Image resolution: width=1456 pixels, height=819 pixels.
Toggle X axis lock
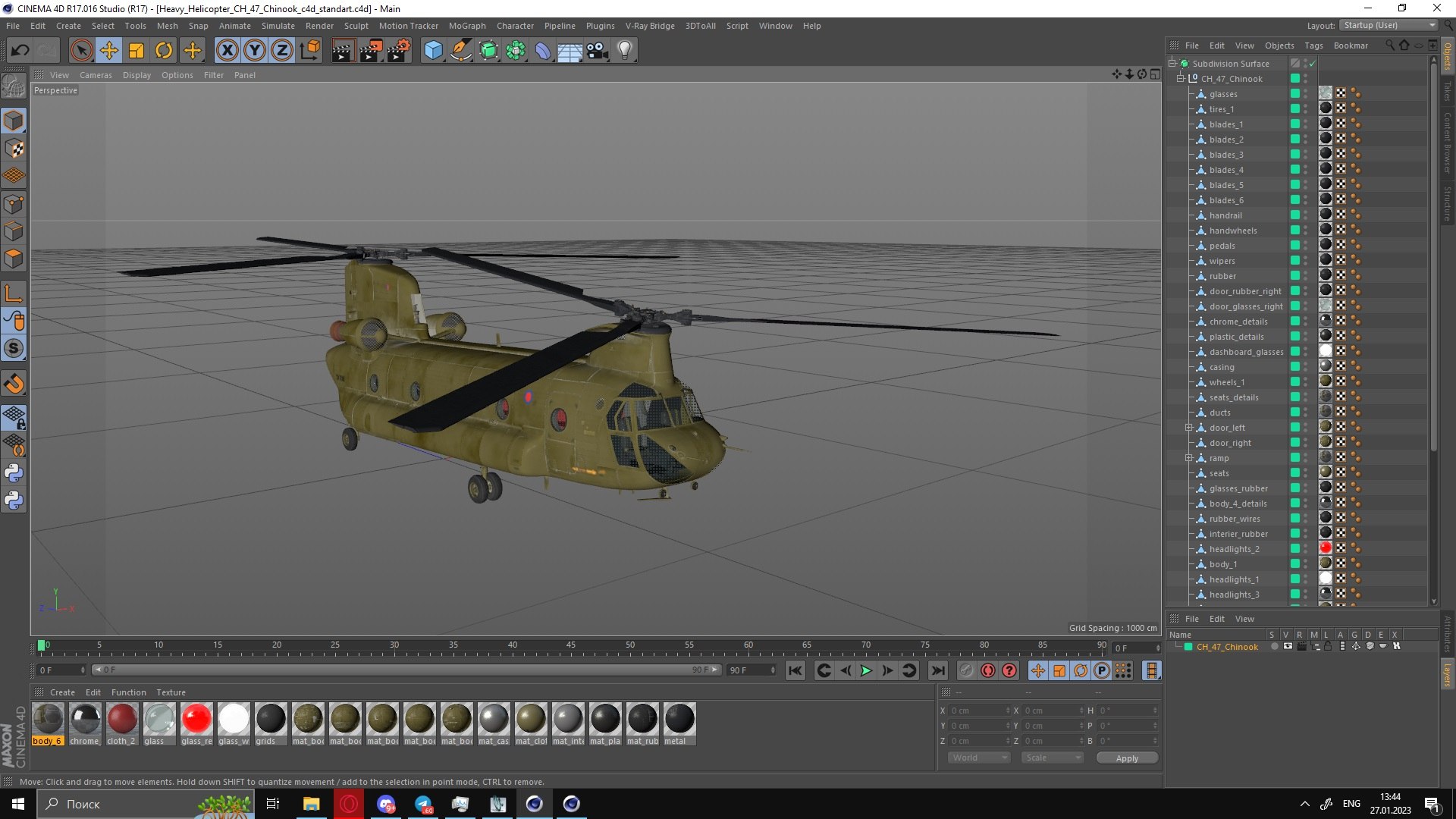pyautogui.click(x=227, y=51)
